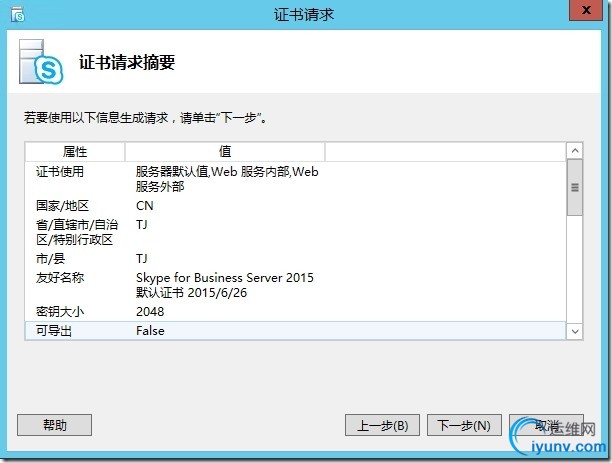Click the 下一步(N) button

464,425
